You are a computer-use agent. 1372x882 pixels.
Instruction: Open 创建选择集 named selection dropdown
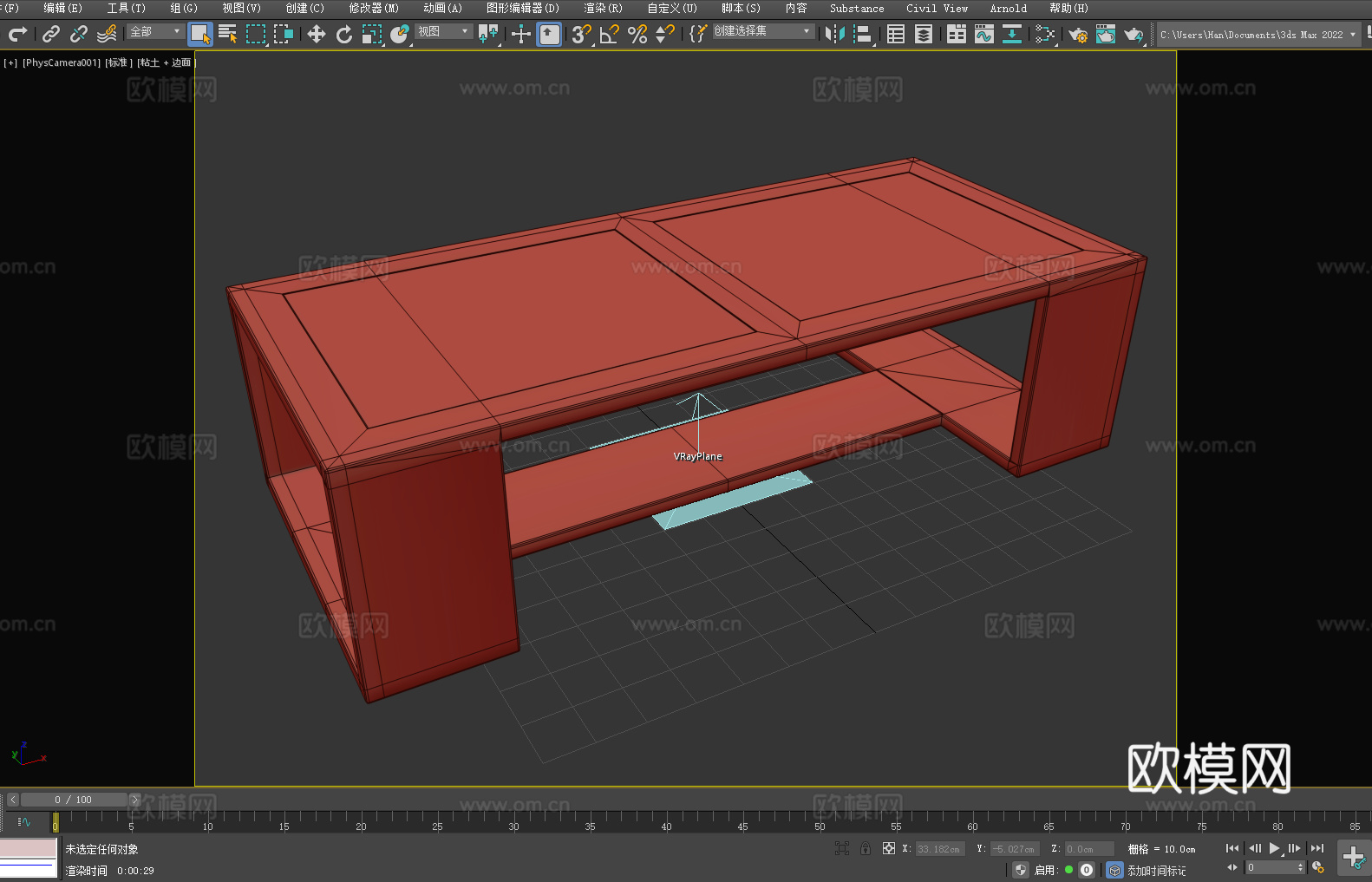click(763, 31)
